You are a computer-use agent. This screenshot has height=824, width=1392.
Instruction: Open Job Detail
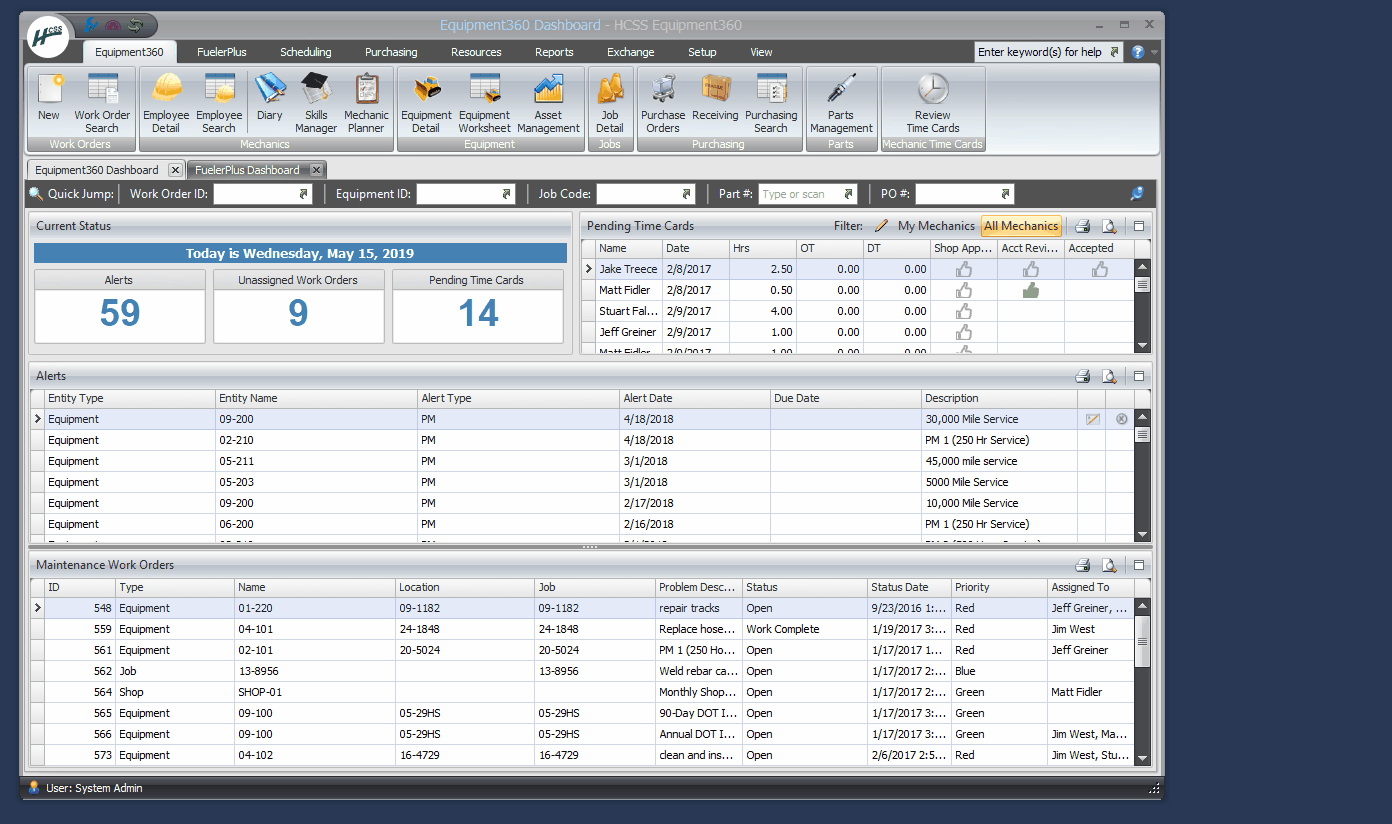point(610,103)
